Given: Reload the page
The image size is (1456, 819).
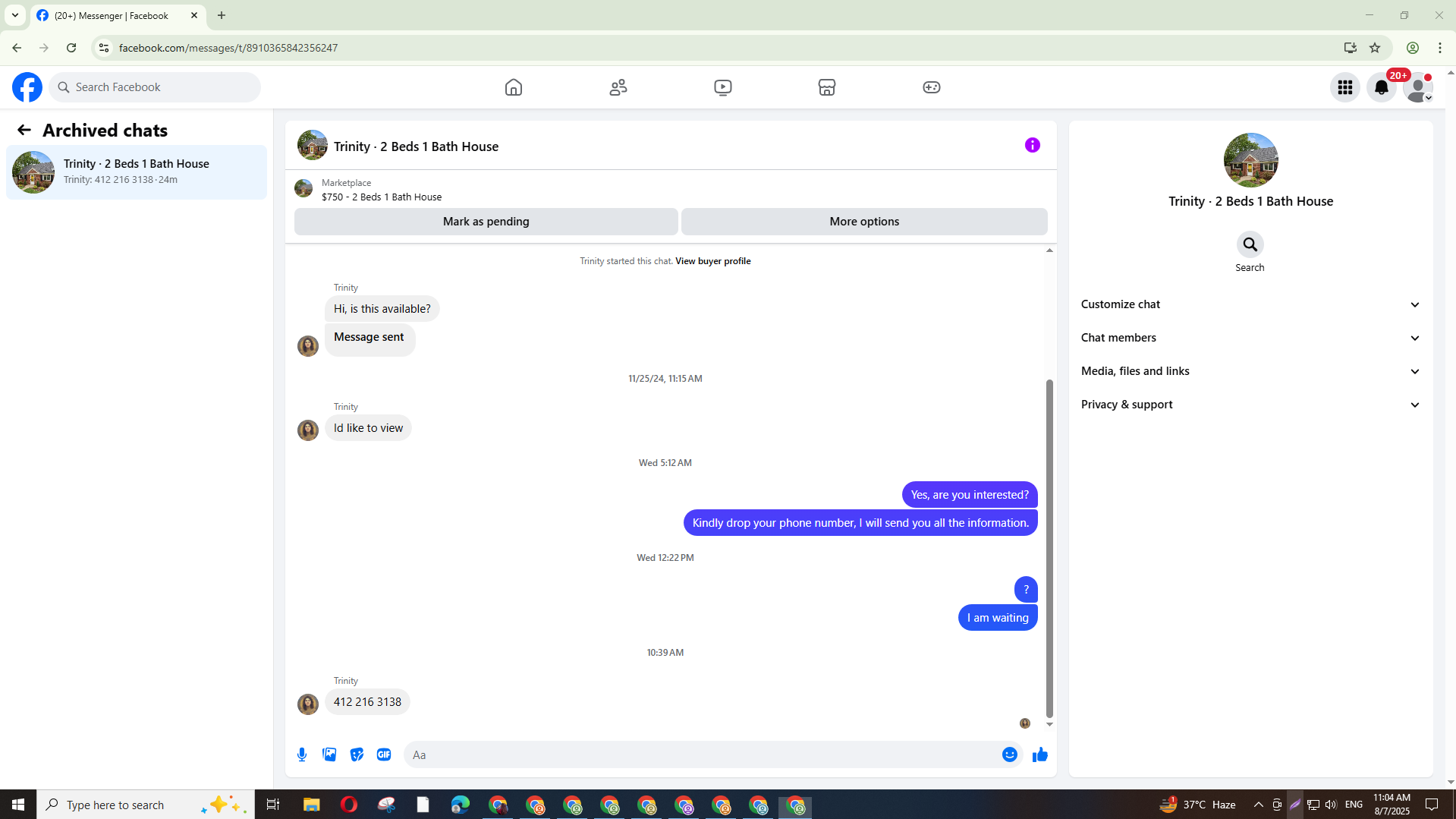Looking at the screenshot, I should 71,48.
